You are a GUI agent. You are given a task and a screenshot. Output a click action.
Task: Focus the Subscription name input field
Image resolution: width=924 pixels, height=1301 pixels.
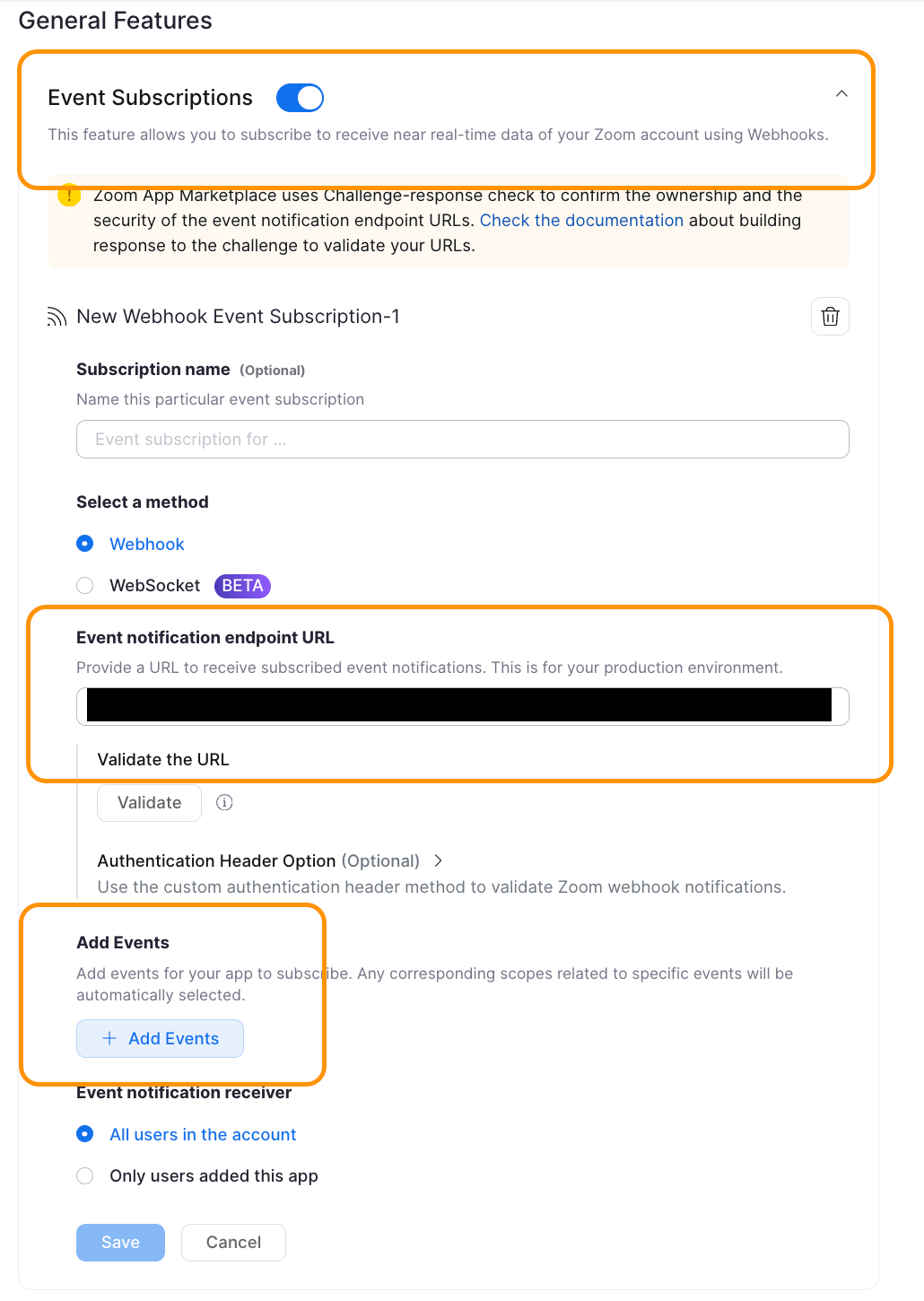pos(463,440)
